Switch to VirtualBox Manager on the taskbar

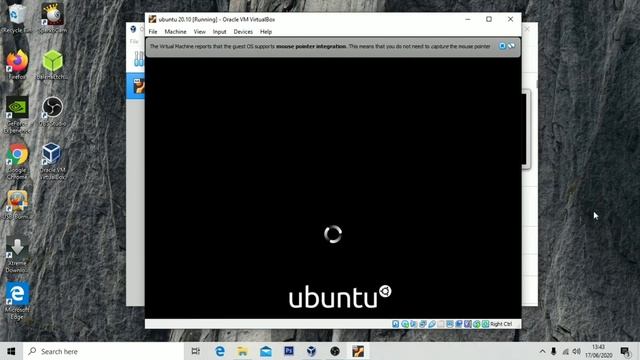[312, 351]
